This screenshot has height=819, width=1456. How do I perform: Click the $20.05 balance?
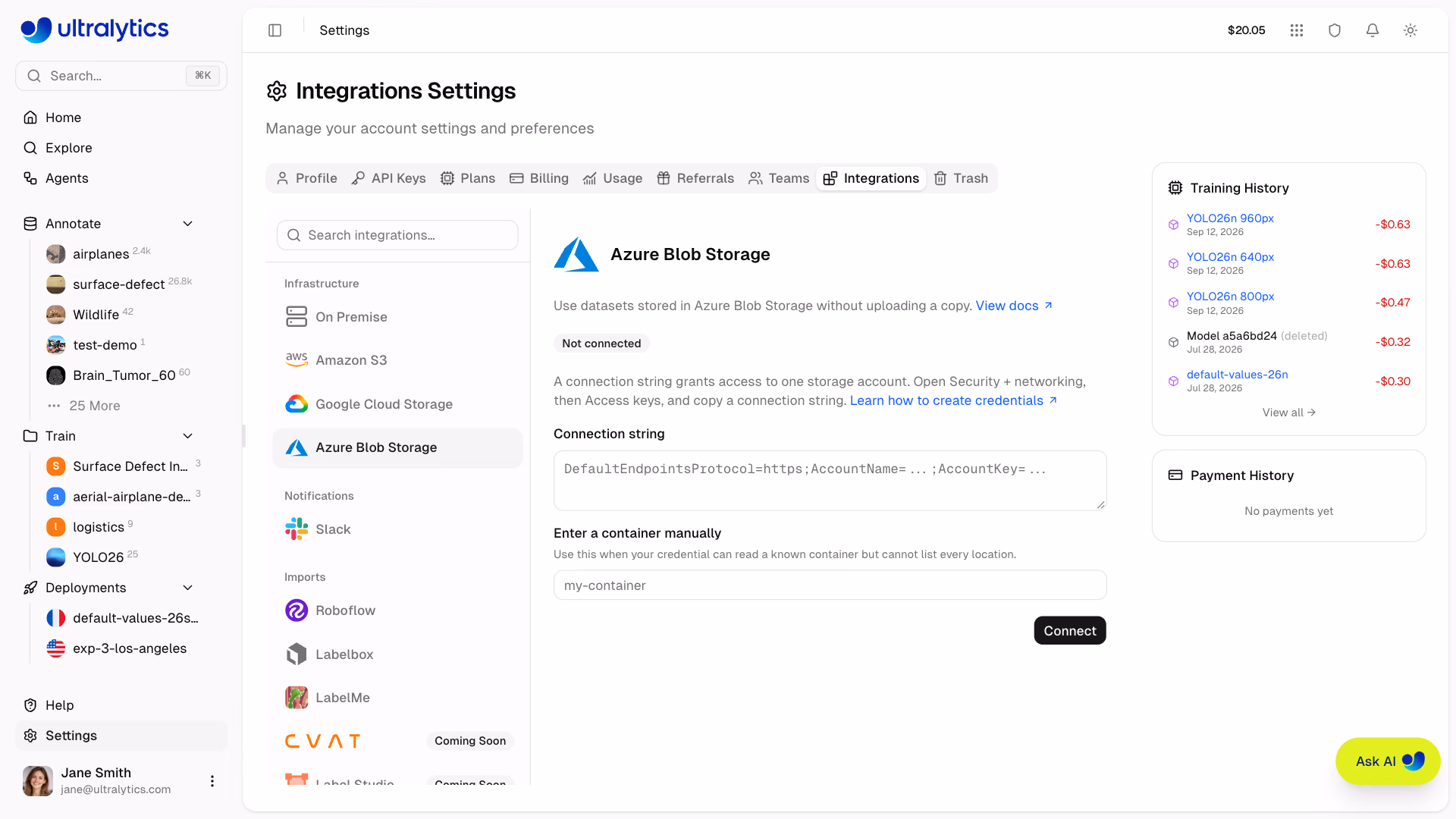coord(1246,30)
